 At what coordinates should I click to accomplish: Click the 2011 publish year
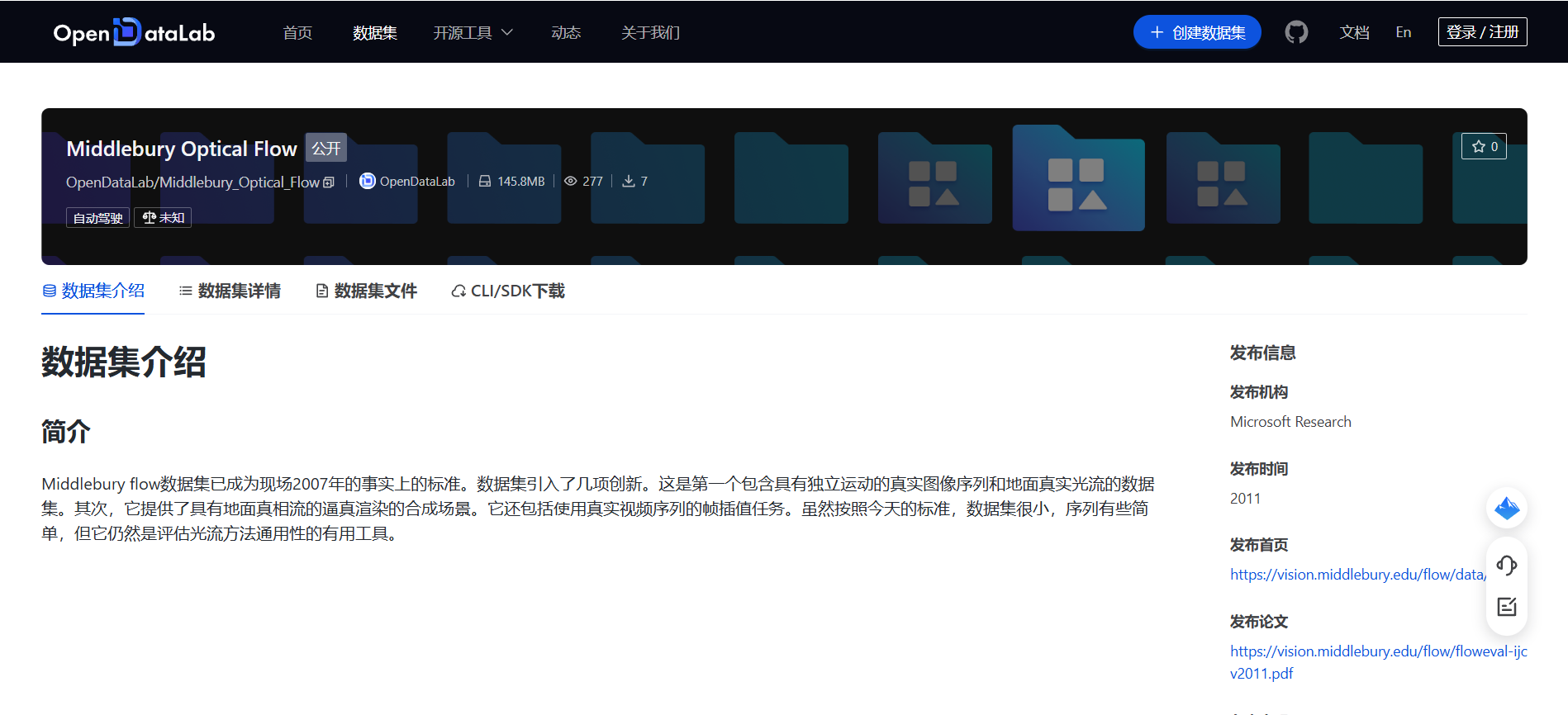(1245, 499)
